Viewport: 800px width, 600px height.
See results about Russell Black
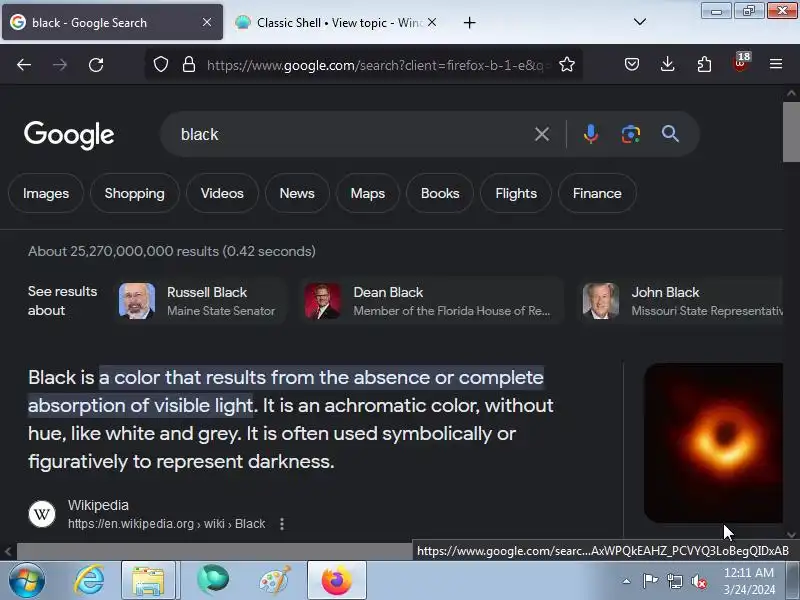[x=200, y=301]
